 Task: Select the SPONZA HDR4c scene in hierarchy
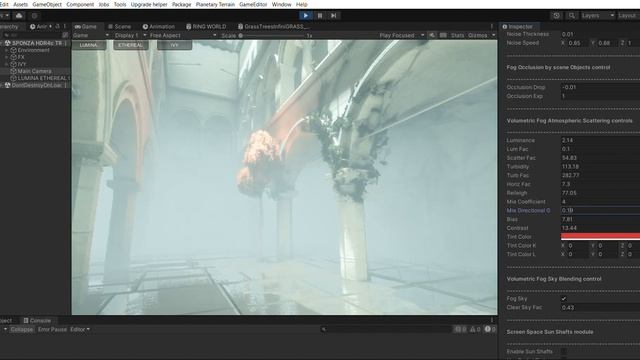[35, 43]
